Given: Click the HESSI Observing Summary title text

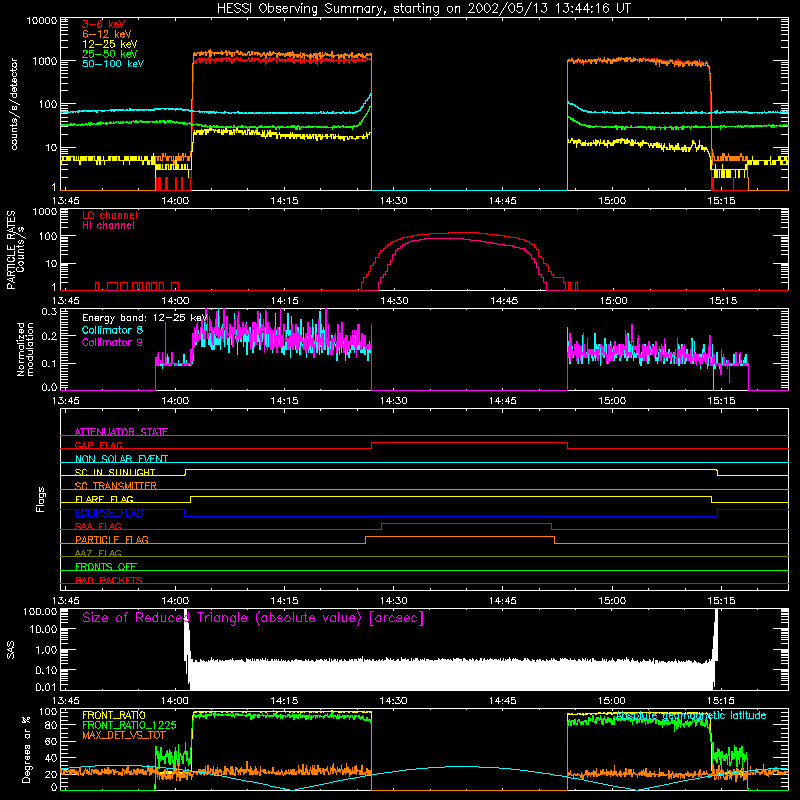Looking at the screenshot, I should 423,9.
